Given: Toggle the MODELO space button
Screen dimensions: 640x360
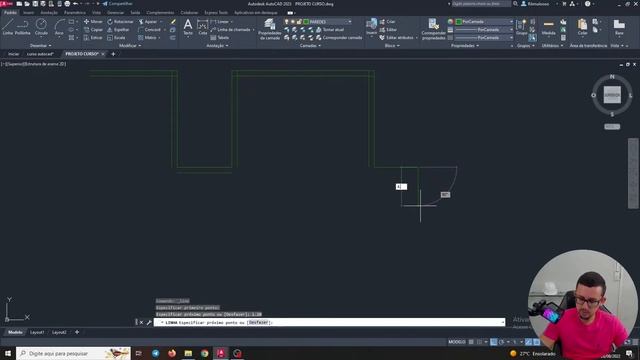Looking at the screenshot, I should tap(457, 342).
